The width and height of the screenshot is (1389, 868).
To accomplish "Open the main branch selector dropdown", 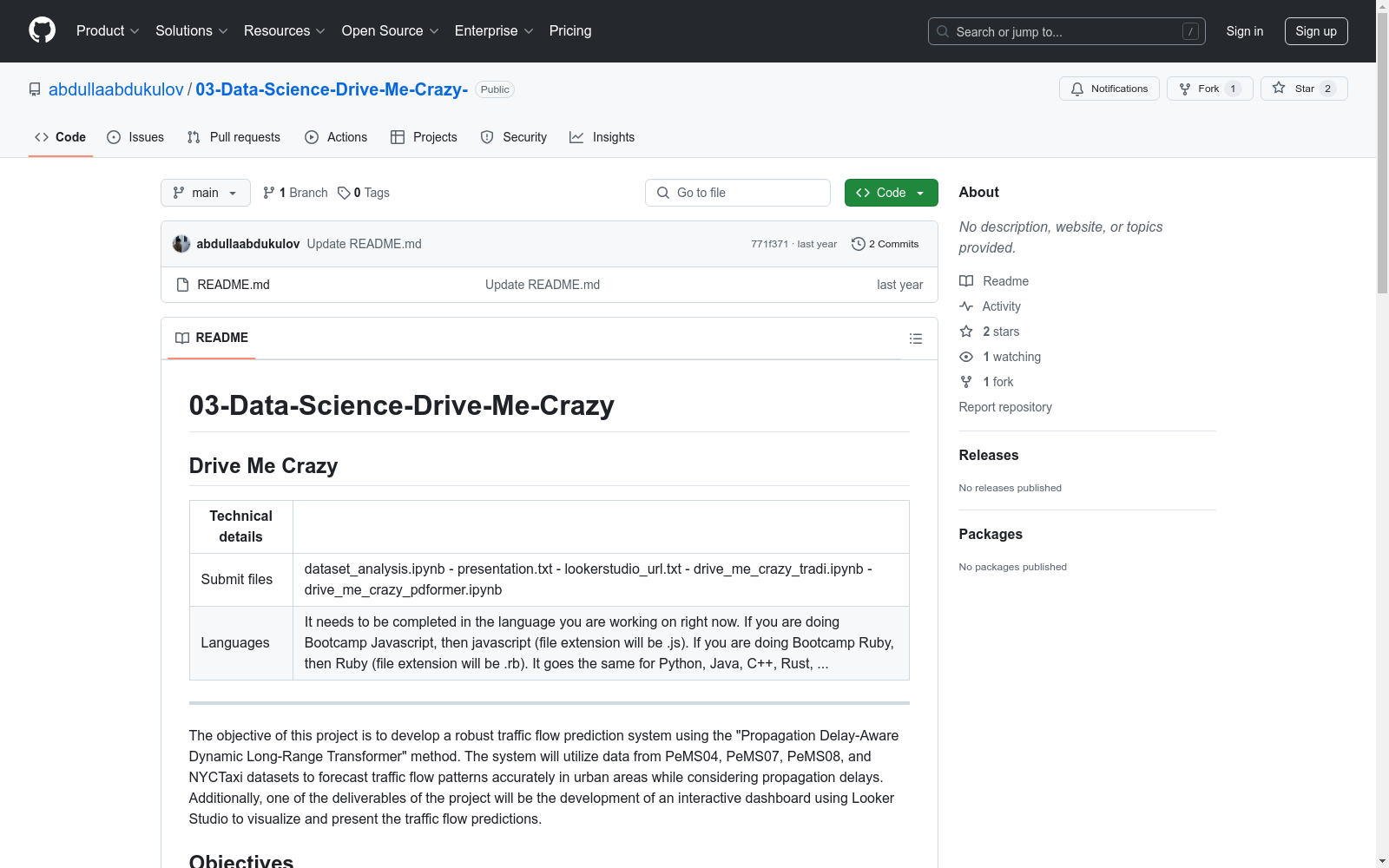I will (x=206, y=193).
